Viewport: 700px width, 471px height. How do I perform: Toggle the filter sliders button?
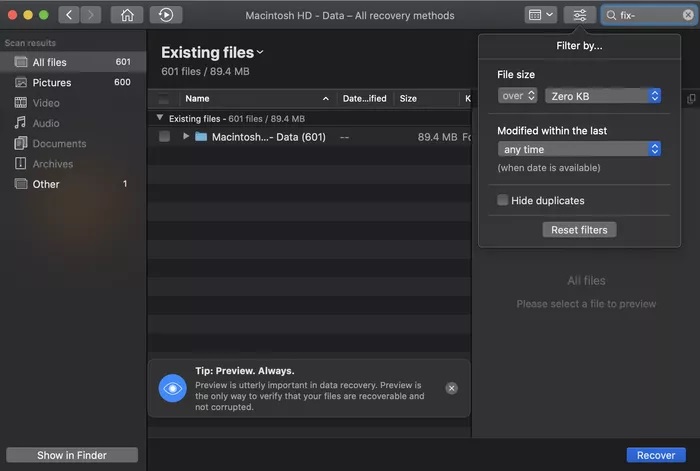point(579,15)
